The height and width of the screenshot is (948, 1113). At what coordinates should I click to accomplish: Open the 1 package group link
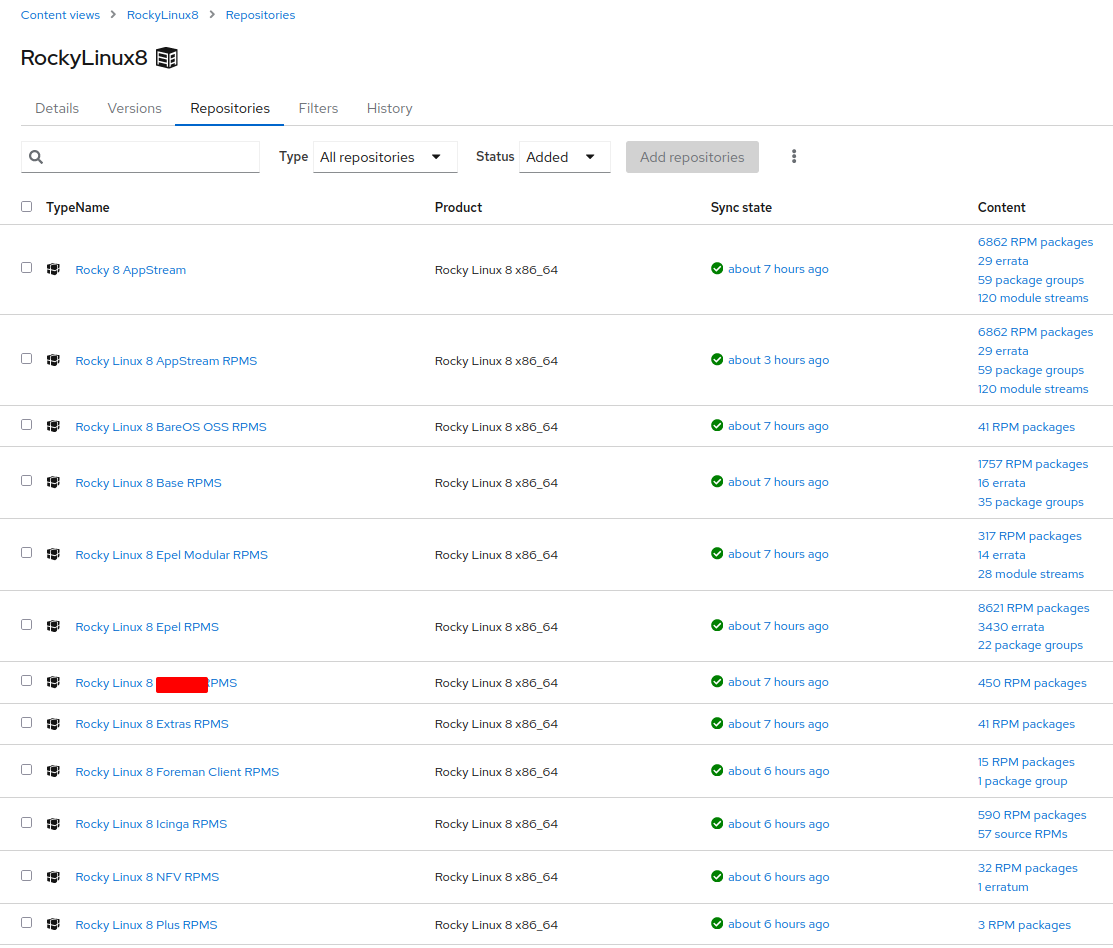point(1022,781)
